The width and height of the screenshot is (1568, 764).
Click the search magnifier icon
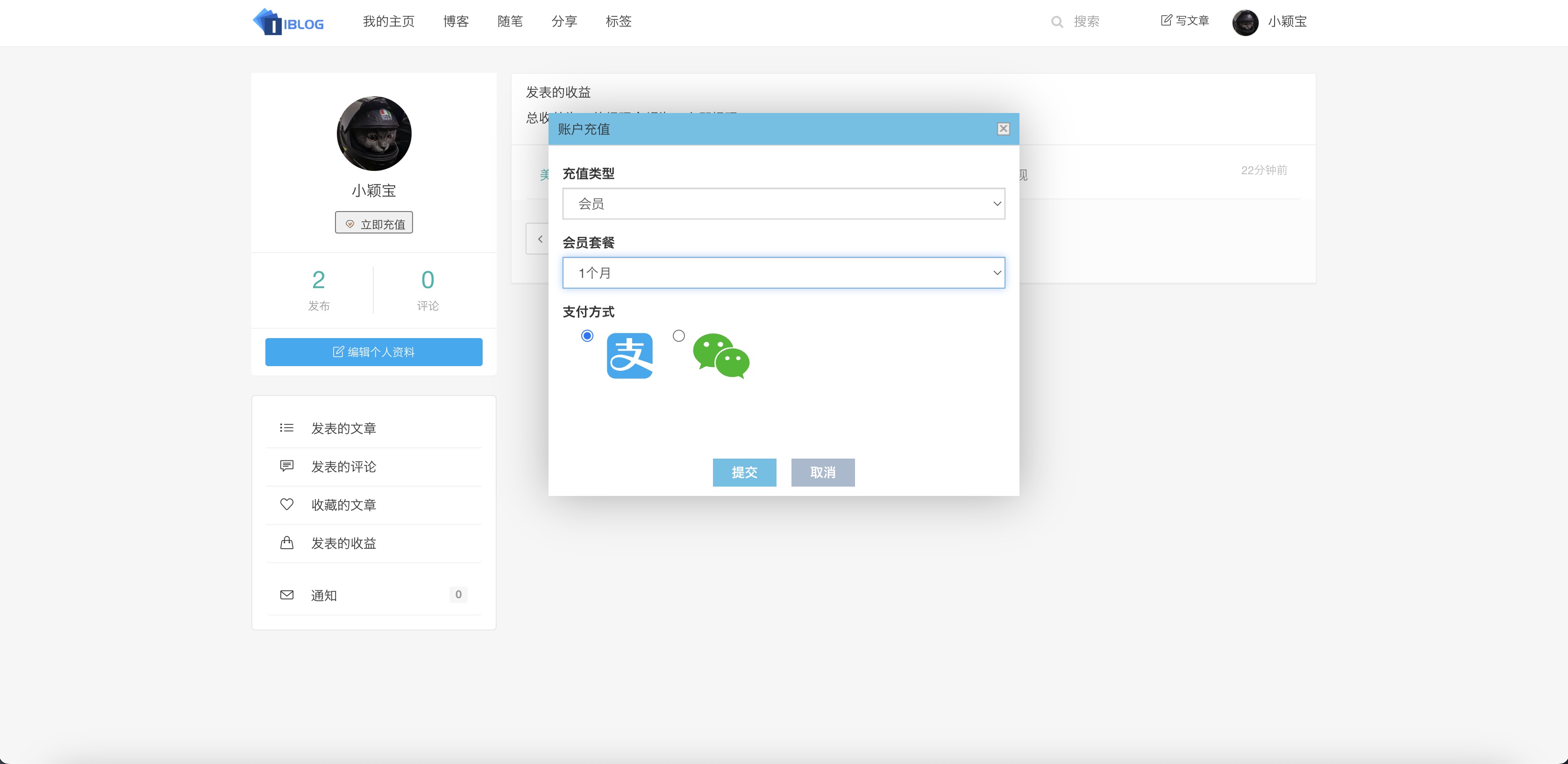pyautogui.click(x=1057, y=21)
